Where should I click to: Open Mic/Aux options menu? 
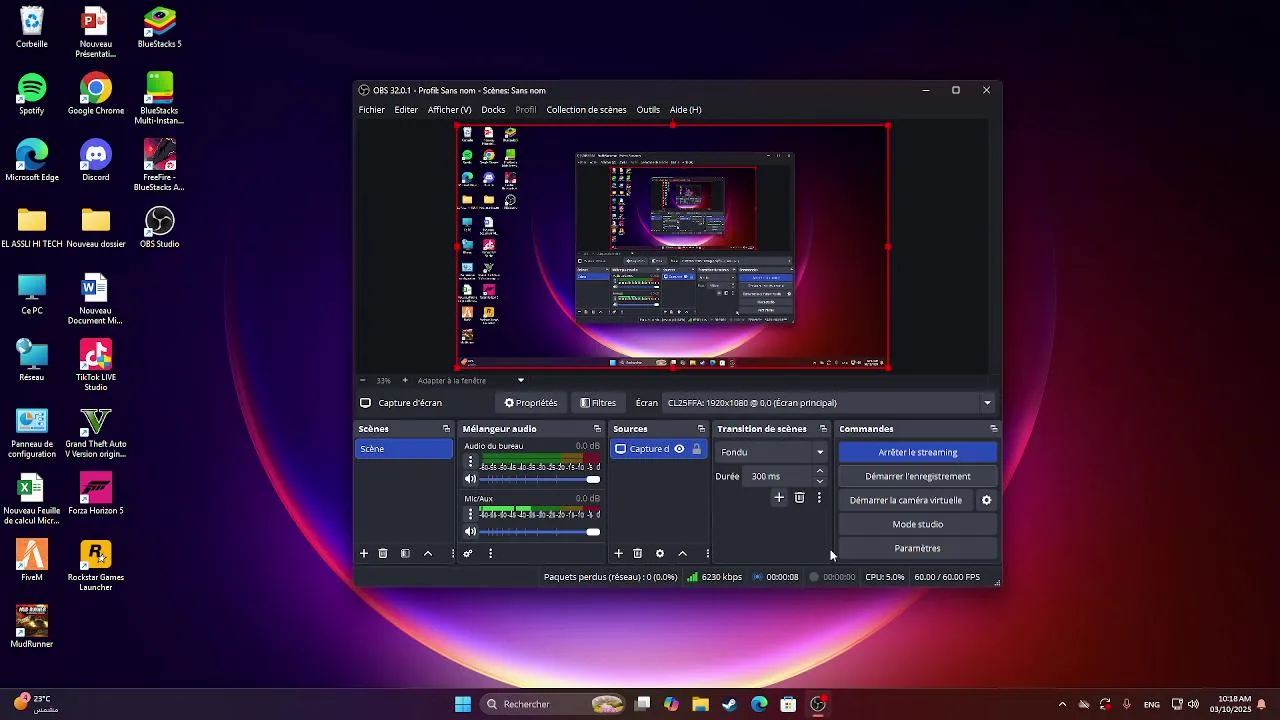471,514
